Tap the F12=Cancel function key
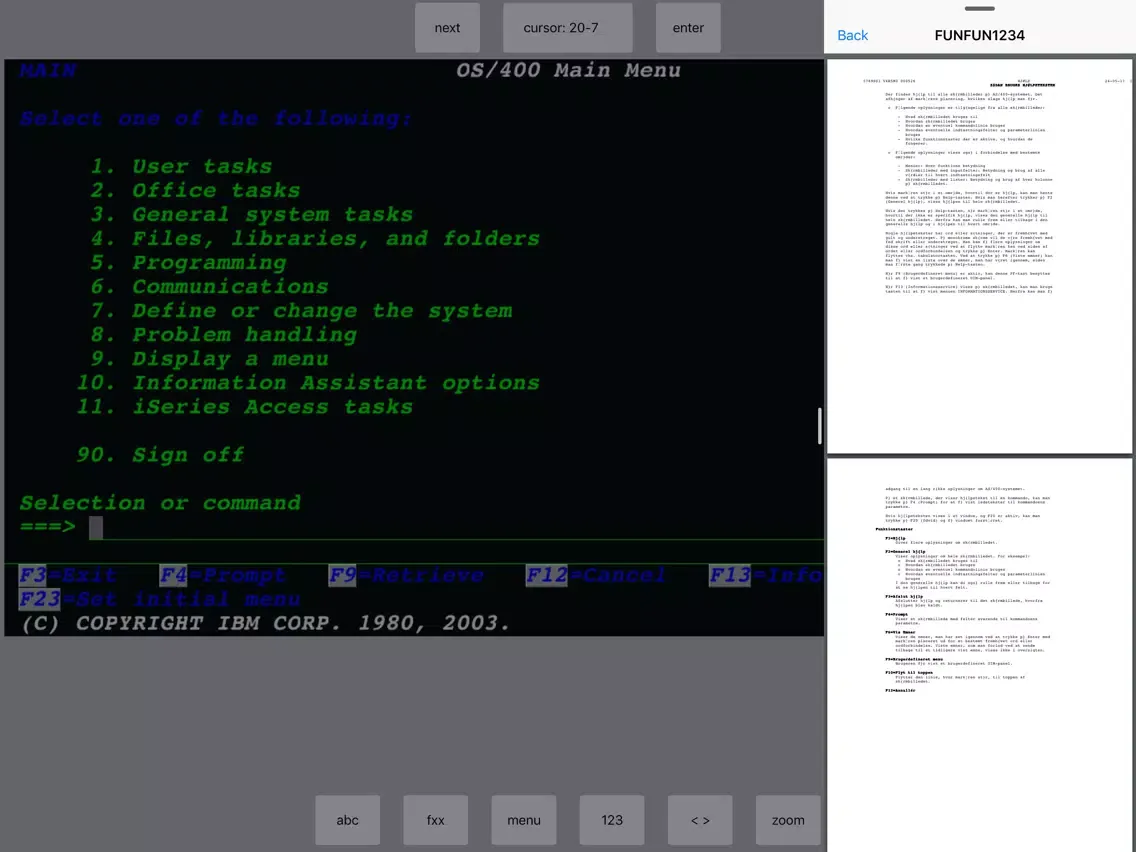The height and width of the screenshot is (852, 1136). coord(596,576)
